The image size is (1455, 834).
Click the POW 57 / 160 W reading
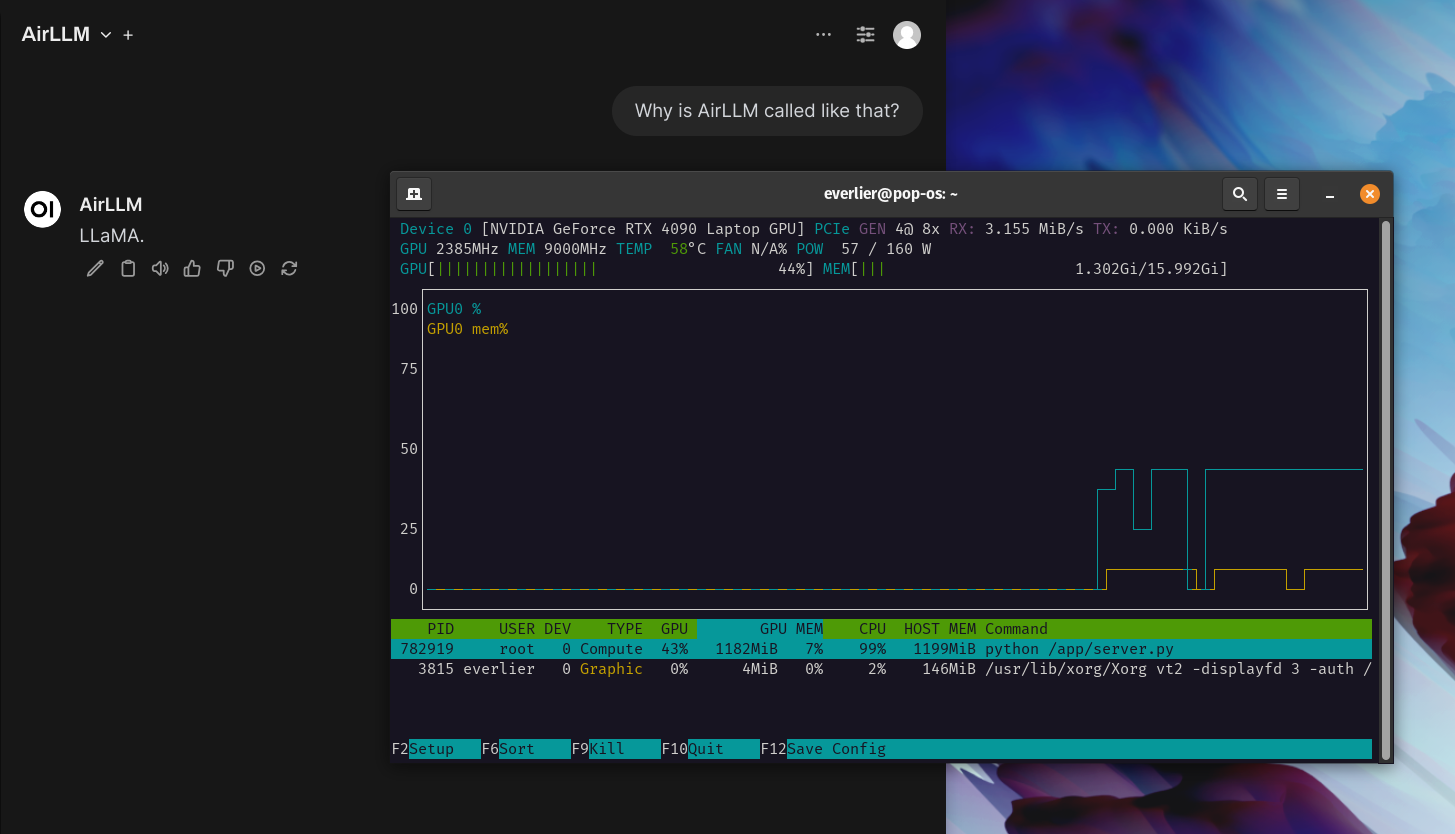[x=863, y=249]
